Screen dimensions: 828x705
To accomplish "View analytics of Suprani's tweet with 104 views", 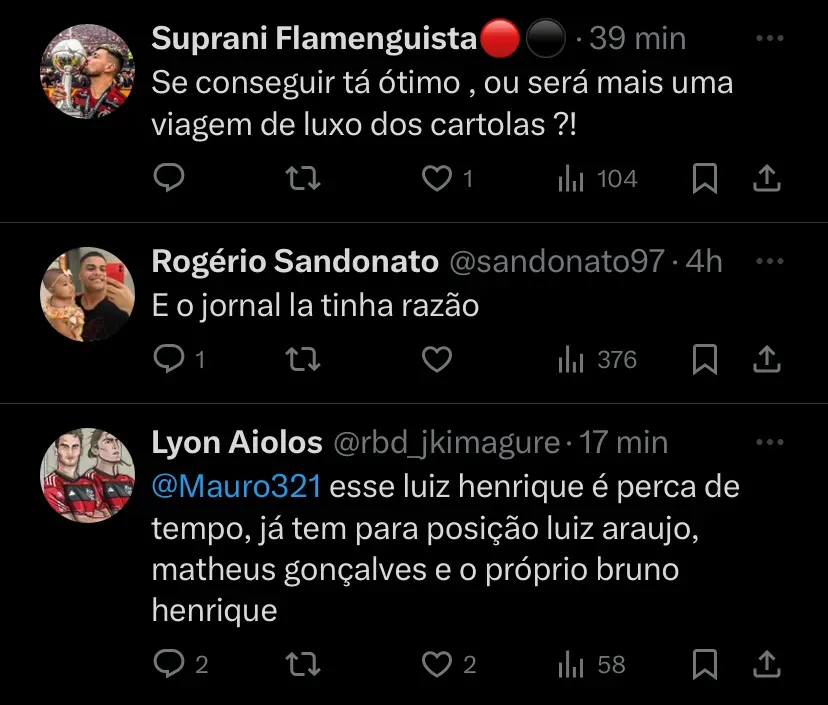I will (597, 179).
